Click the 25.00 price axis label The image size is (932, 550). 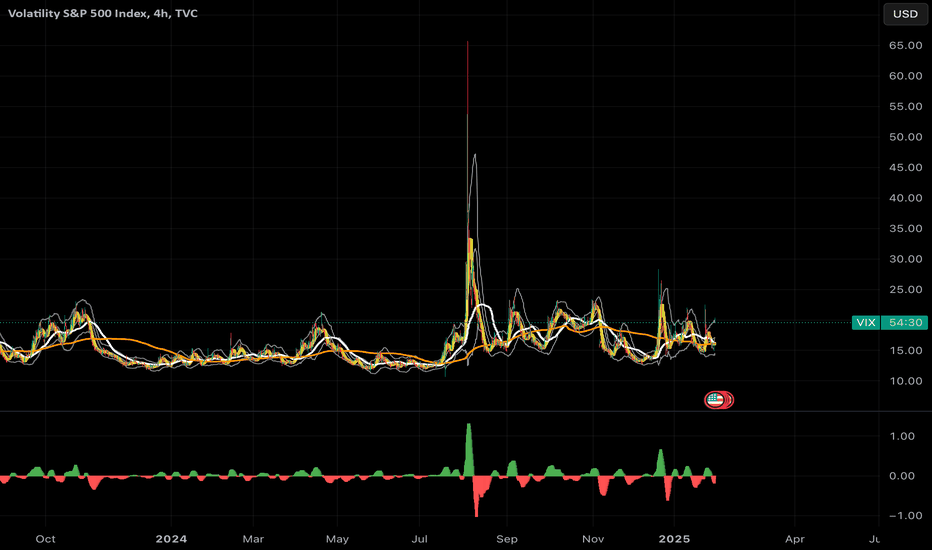click(x=905, y=290)
